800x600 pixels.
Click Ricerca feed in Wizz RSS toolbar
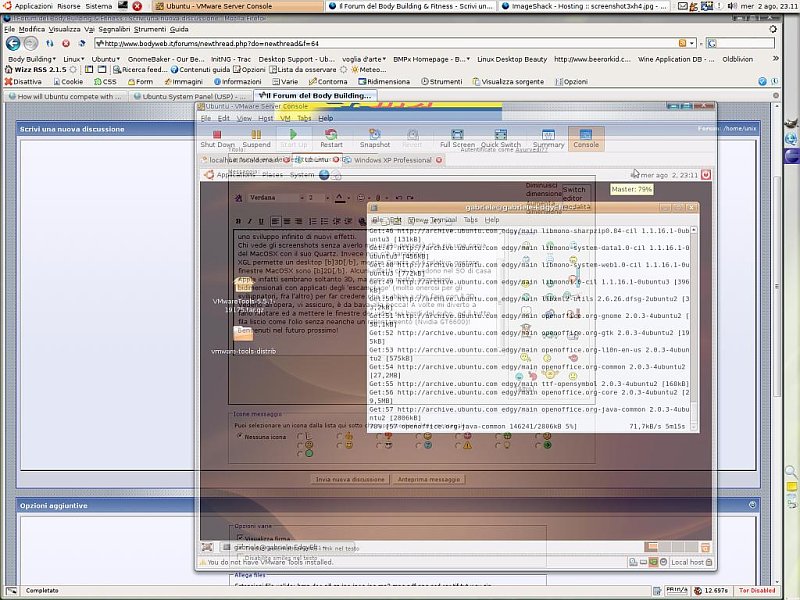coord(140,69)
